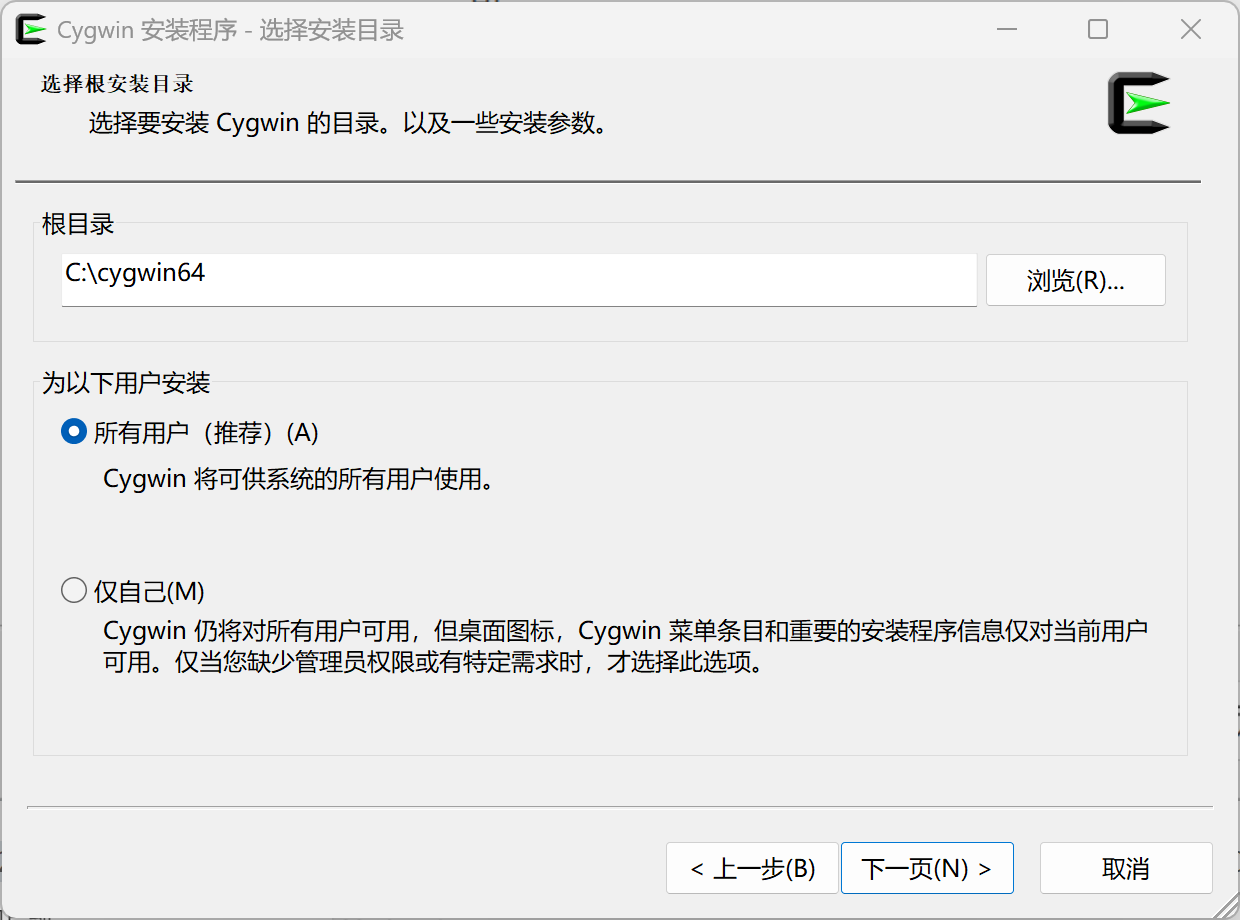Maximize the Cygwin setup window
The height and width of the screenshot is (920, 1240).
point(1098,30)
